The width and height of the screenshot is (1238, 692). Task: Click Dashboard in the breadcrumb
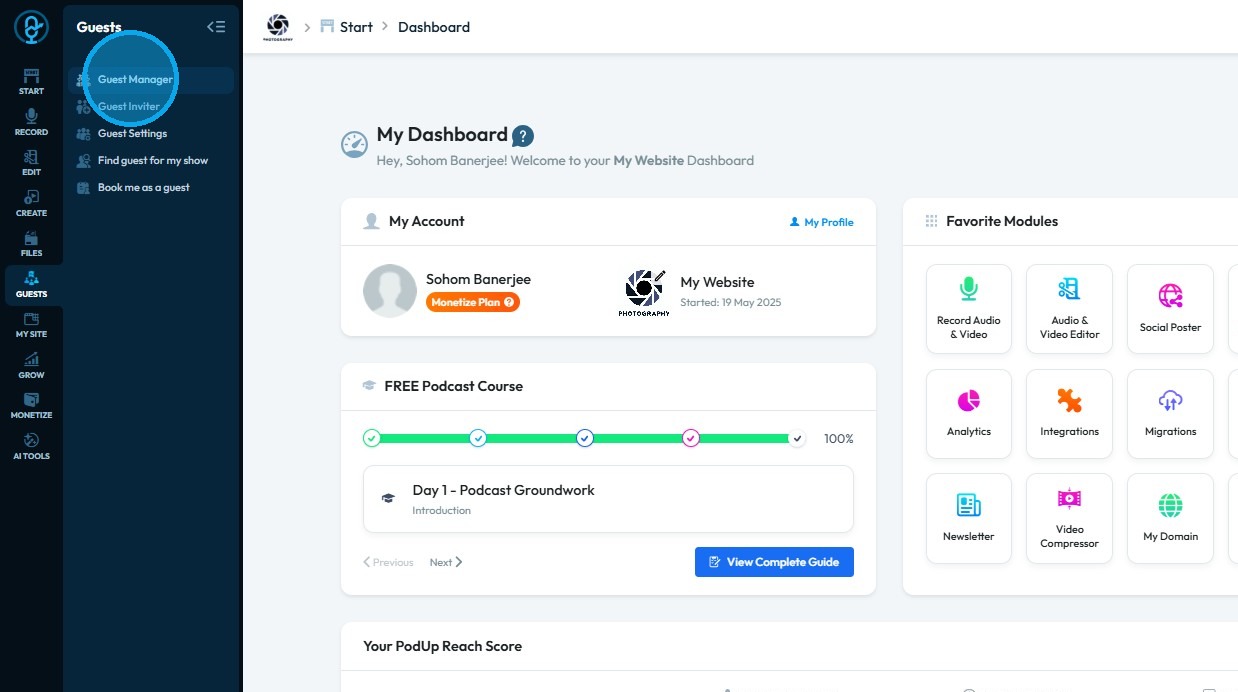point(434,27)
